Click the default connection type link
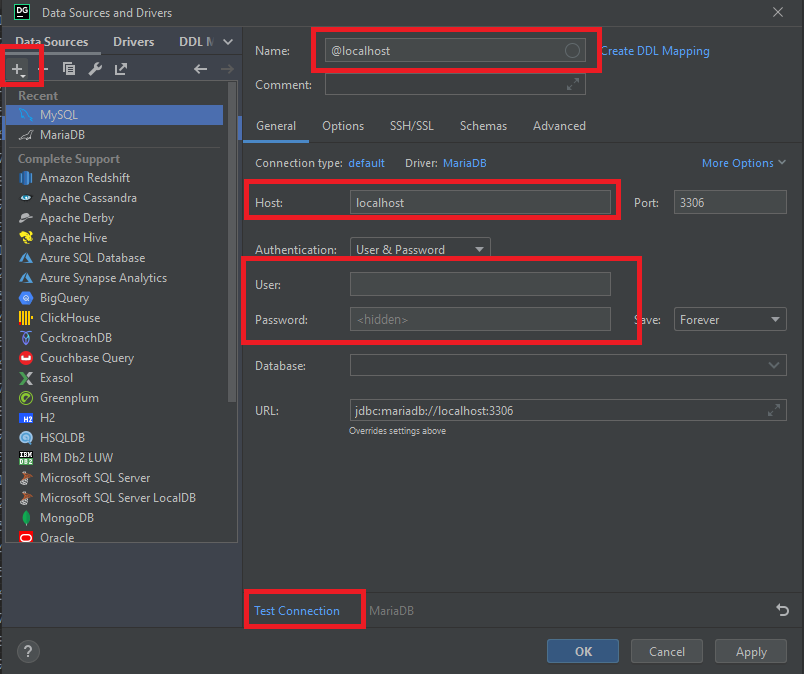This screenshot has height=677, width=804. click(366, 163)
